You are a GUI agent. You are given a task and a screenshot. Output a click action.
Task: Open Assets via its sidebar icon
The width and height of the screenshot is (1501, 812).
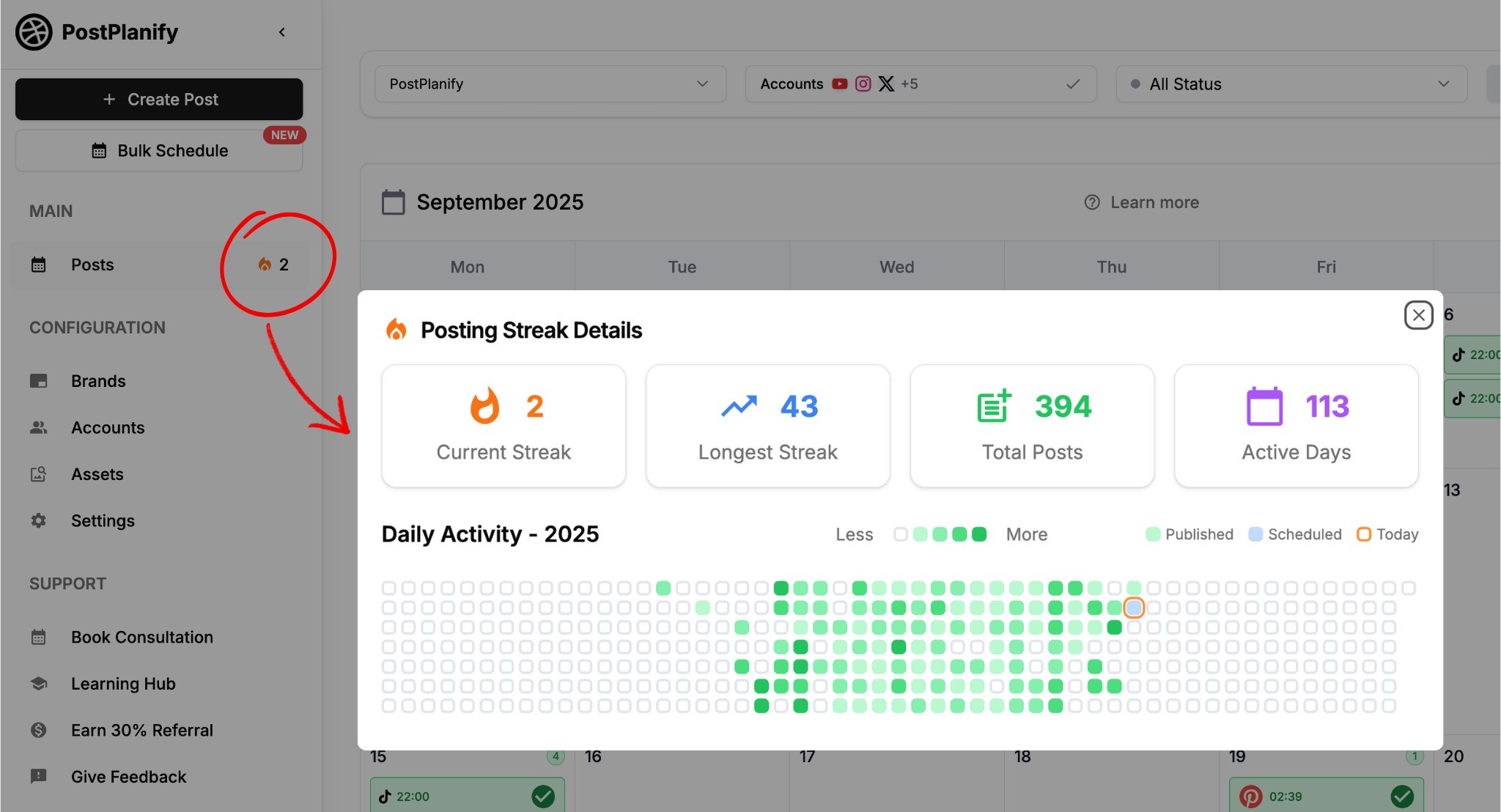click(38, 474)
